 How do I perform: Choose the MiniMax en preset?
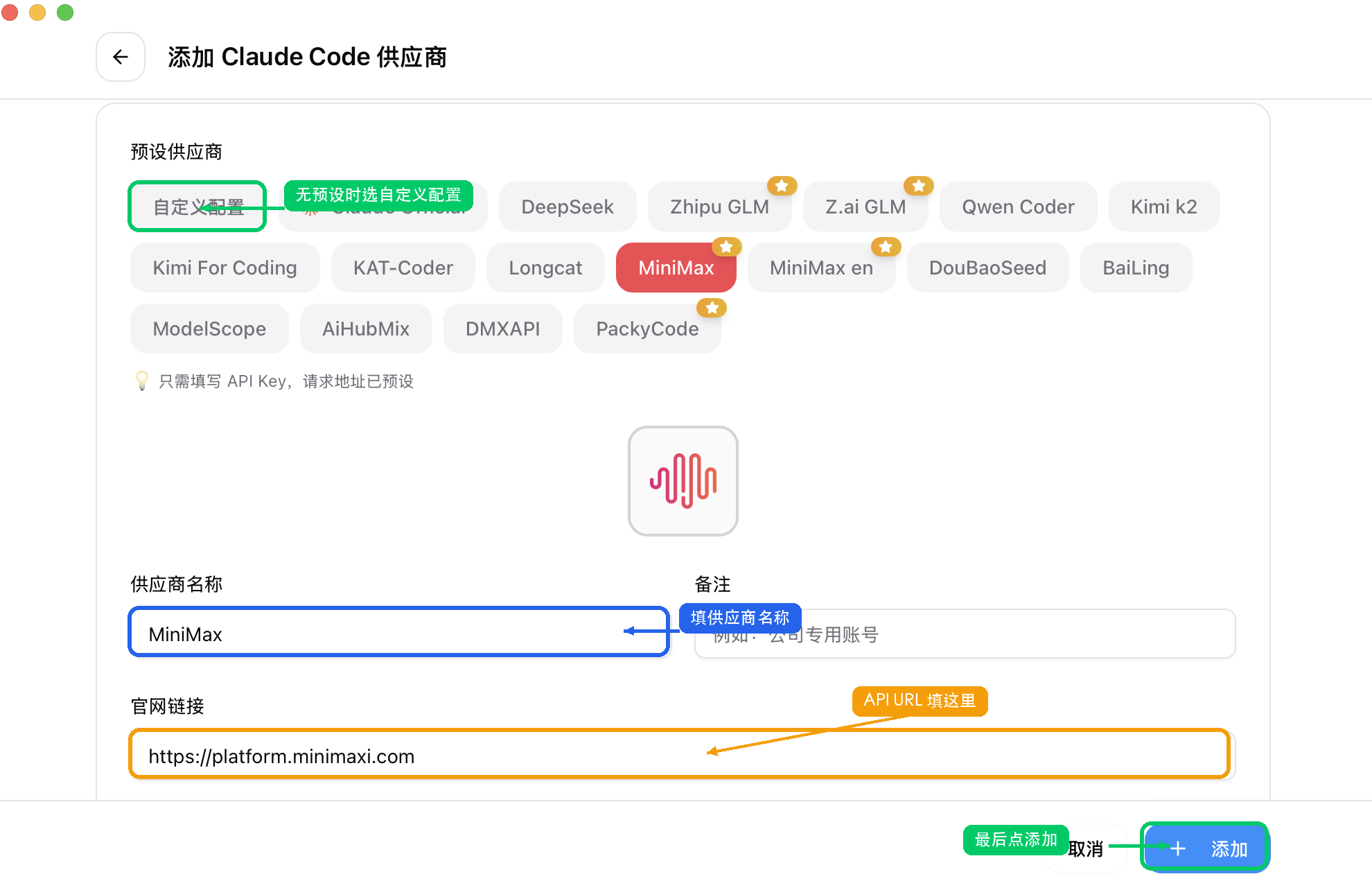tap(821, 268)
